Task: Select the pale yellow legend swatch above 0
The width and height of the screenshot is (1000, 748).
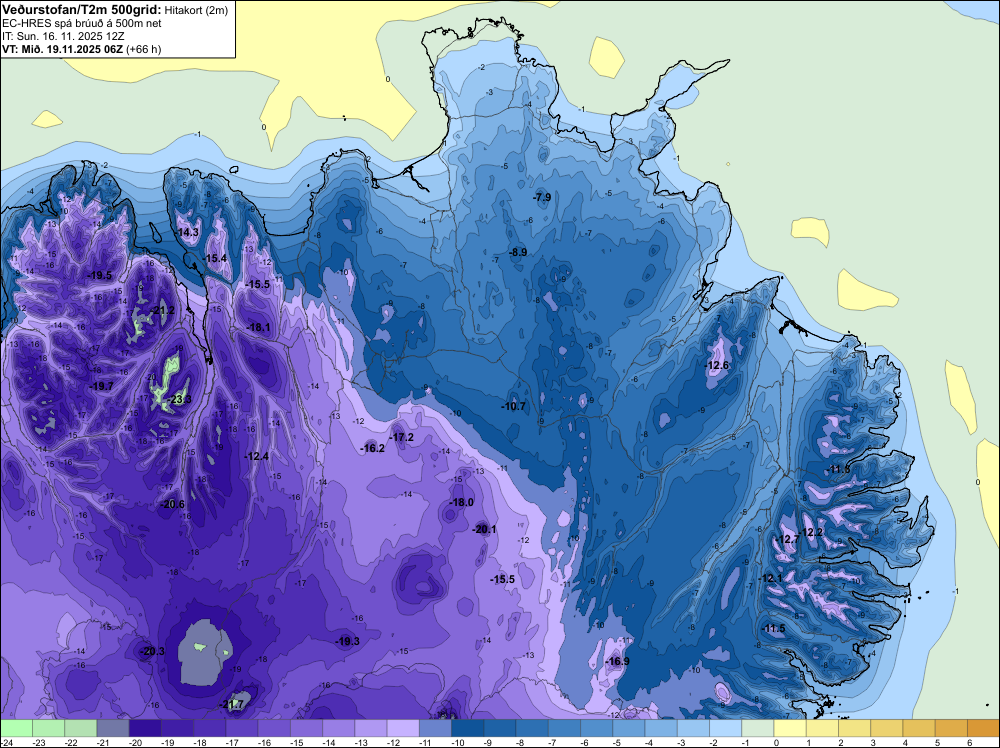Action: click(x=790, y=728)
